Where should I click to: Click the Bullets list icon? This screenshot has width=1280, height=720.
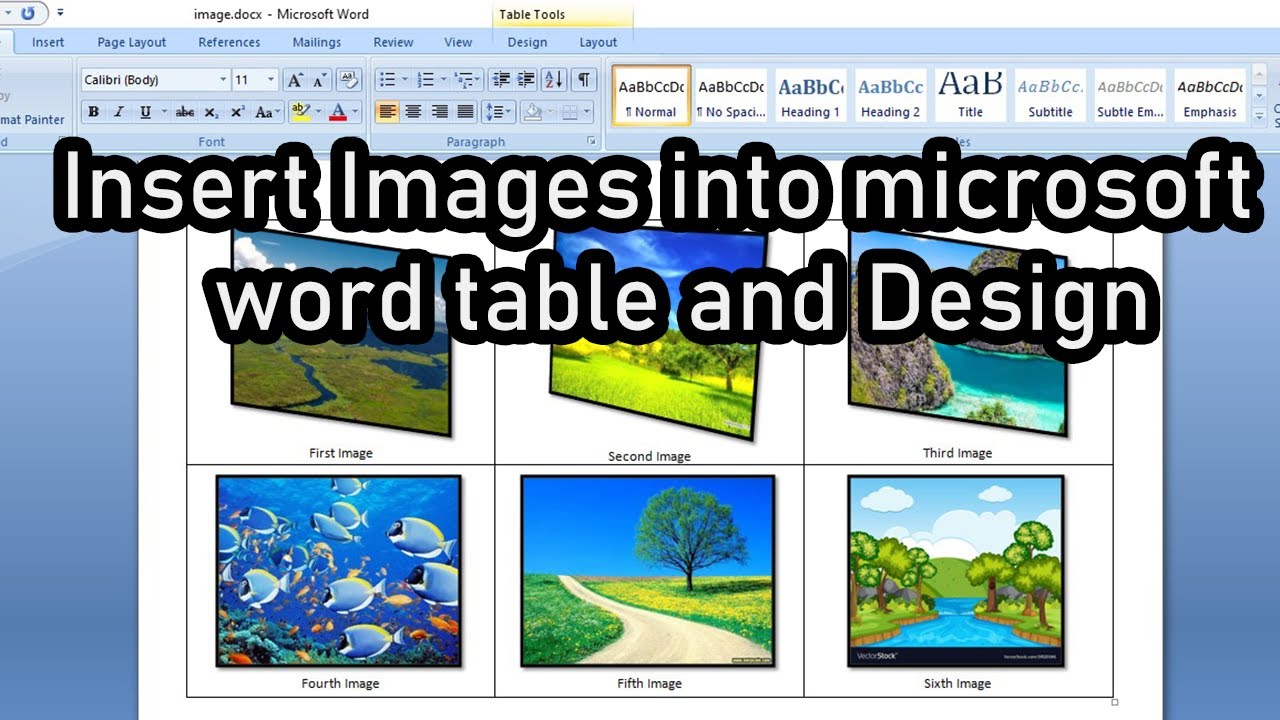(x=387, y=80)
